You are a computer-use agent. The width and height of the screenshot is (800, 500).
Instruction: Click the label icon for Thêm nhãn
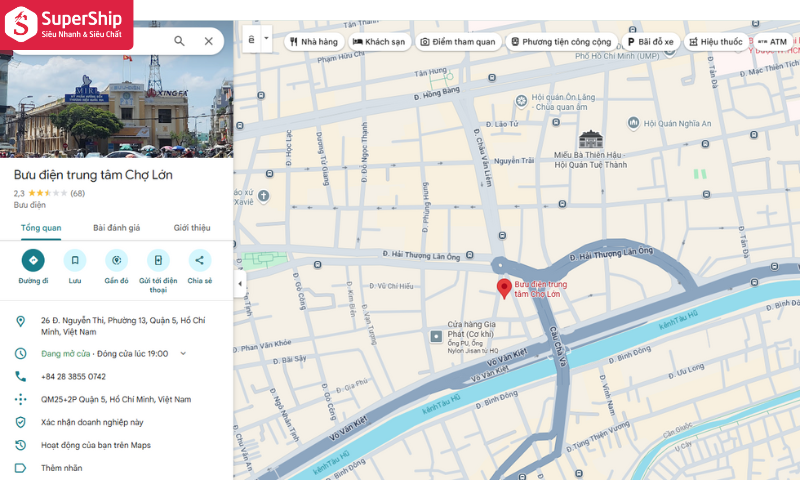[20, 468]
